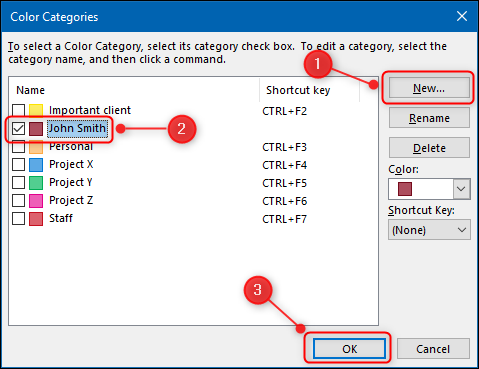Tick the Project X checkbox
Image resolution: width=479 pixels, height=369 pixels.
18,165
